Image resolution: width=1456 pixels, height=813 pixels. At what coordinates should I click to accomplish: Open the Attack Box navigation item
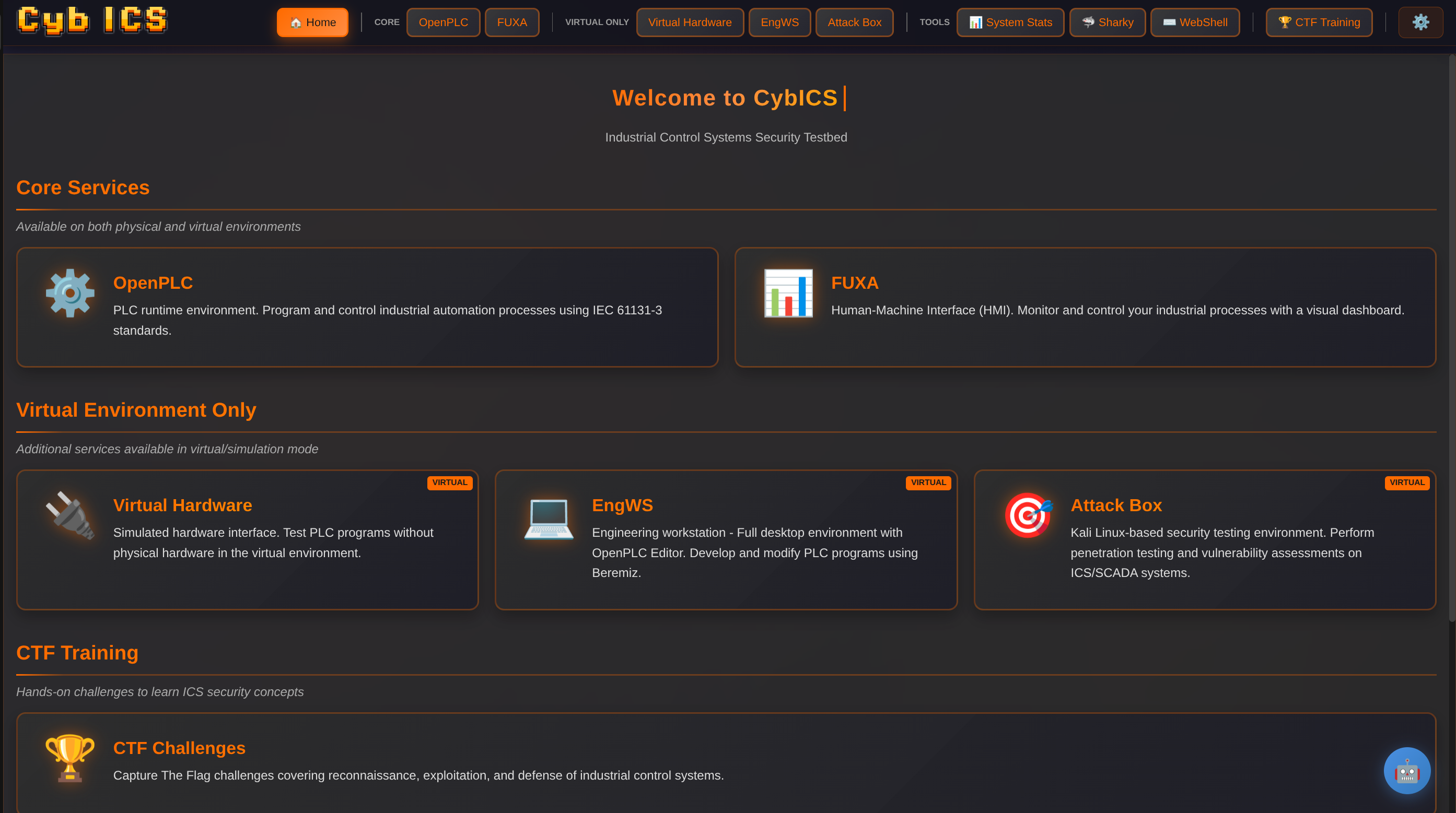point(854,22)
